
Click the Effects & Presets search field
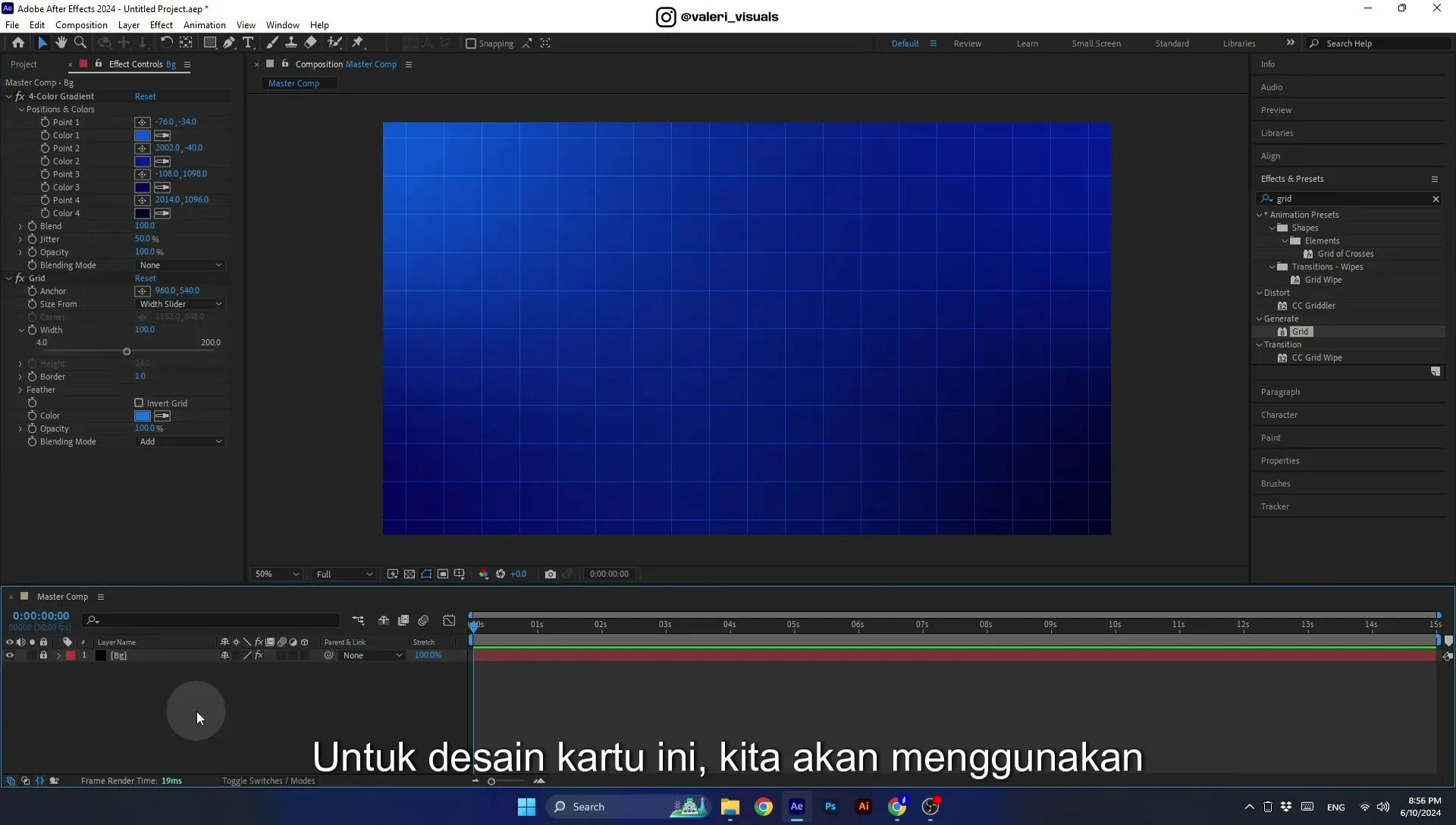pos(1350,199)
